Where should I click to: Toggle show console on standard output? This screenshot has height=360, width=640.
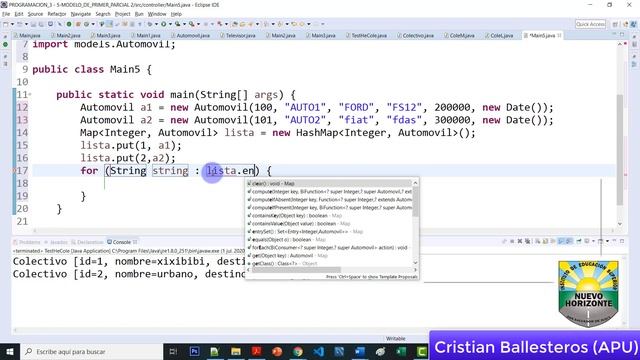coord(562,242)
